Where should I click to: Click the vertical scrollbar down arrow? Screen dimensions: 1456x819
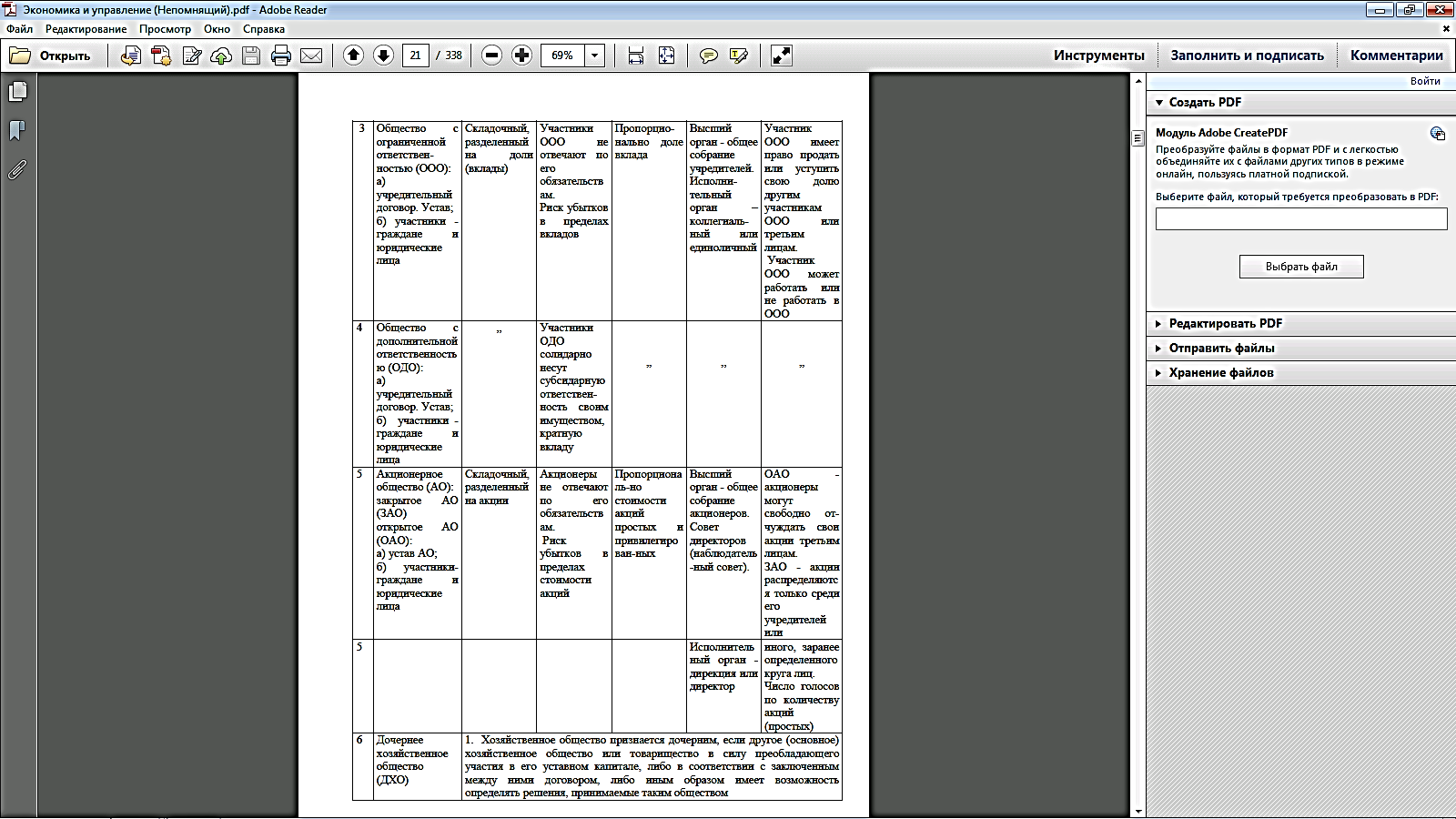[1137, 811]
